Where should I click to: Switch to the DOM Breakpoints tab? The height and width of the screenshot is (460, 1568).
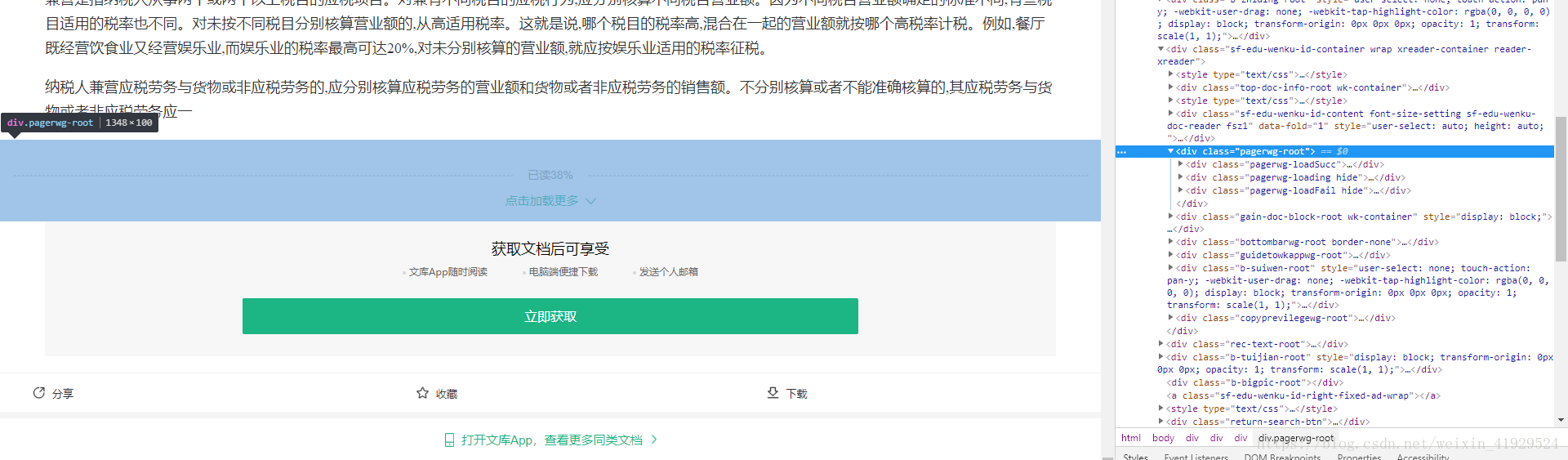pos(1282,456)
